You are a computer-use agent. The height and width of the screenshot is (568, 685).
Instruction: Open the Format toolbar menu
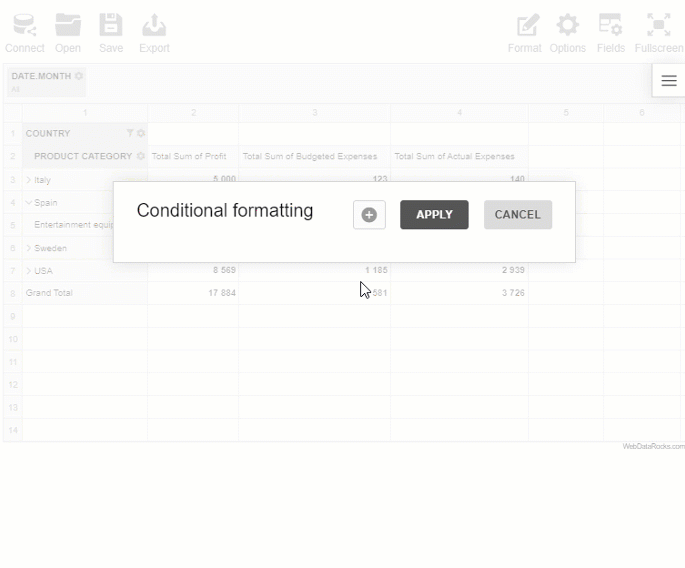click(x=524, y=33)
